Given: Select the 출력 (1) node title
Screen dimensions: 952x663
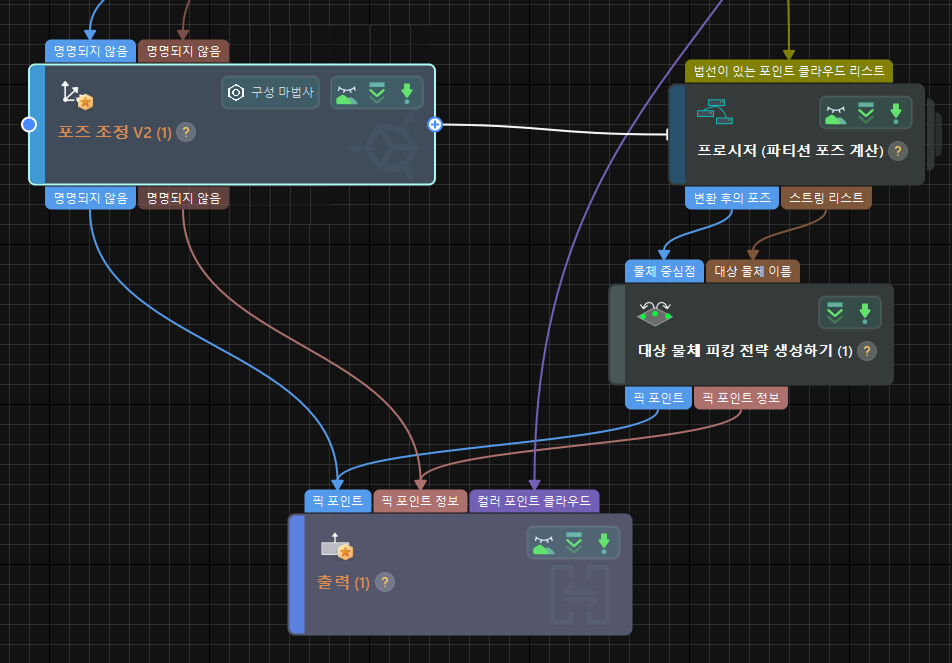Looking at the screenshot, I should pos(344,582).
